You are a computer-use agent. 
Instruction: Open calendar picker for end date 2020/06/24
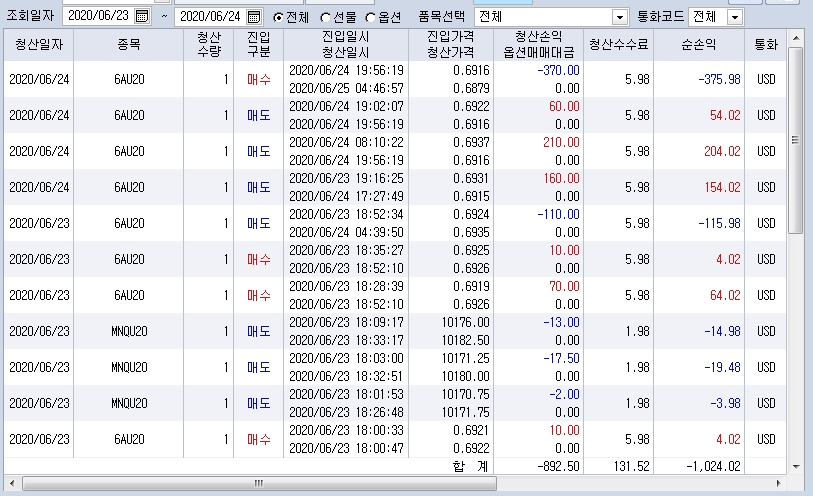coord(254,17)
